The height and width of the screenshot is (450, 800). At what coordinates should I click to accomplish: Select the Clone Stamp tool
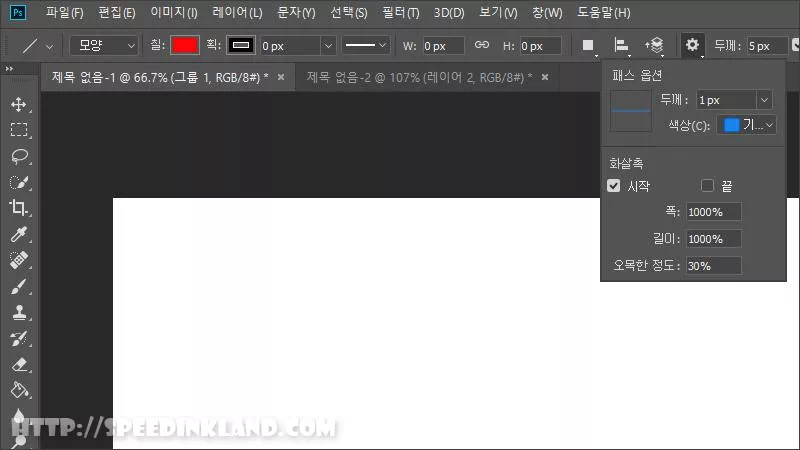(19, 312)
